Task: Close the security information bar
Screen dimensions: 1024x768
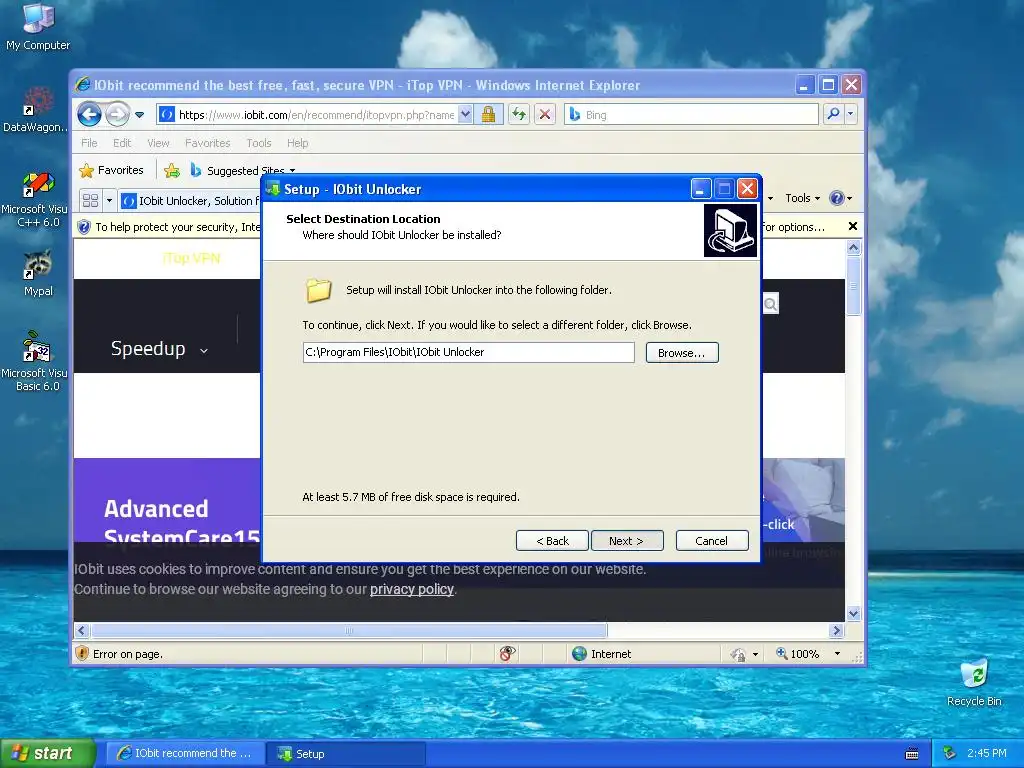Action: [x=852, y=227]
